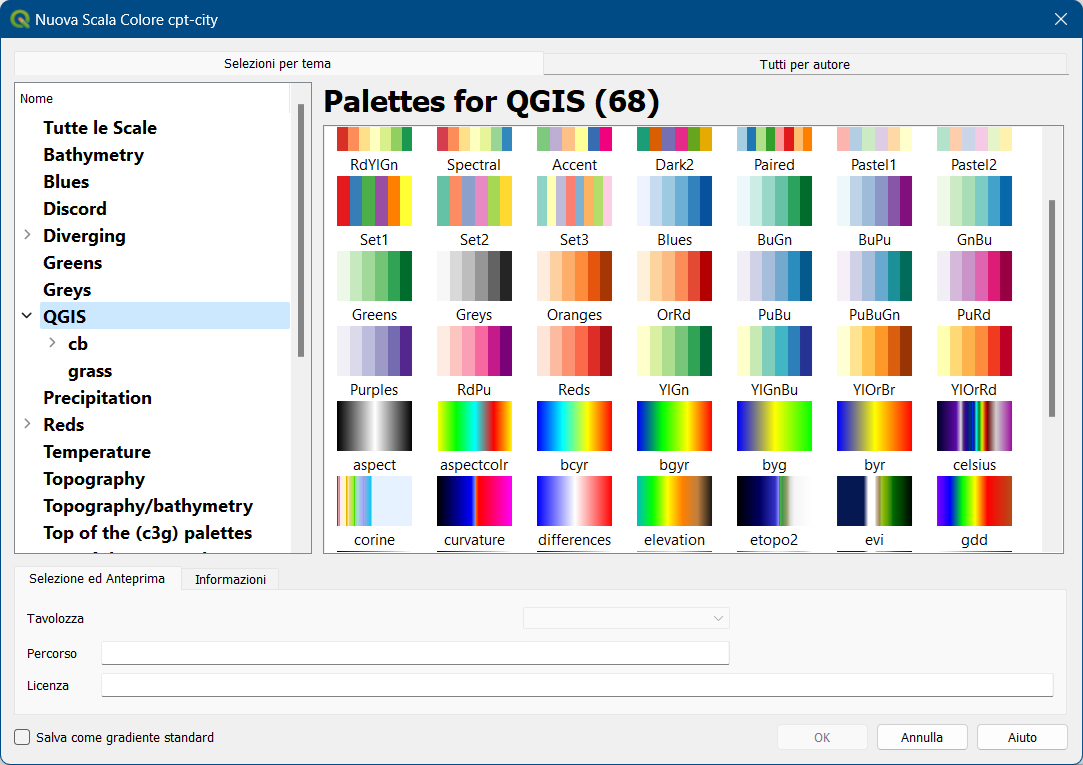Select the corine palette thumbnail
This screenshot has height=765, width=1083.
(374, 501)
